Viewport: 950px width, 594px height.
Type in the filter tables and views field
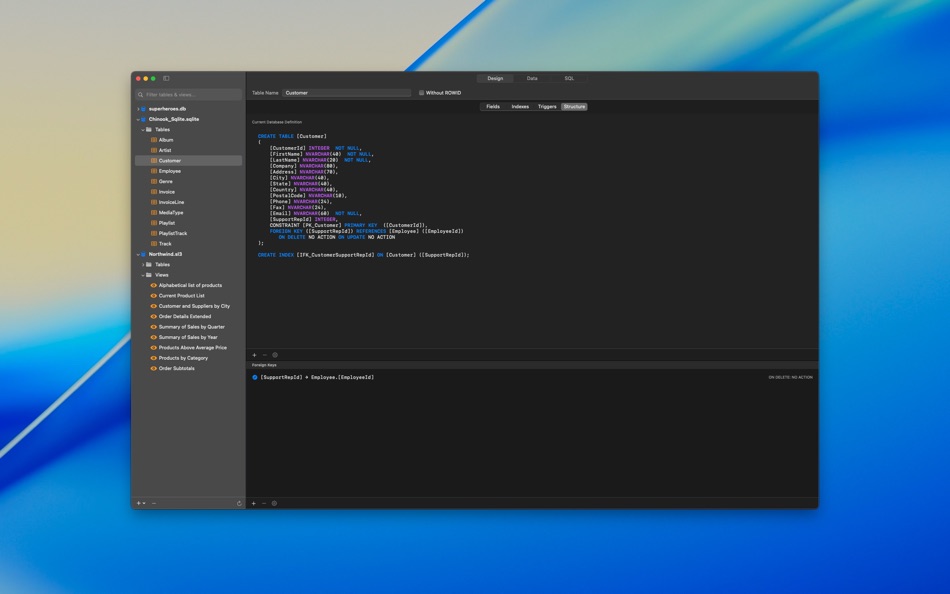(x=185, y=93)
